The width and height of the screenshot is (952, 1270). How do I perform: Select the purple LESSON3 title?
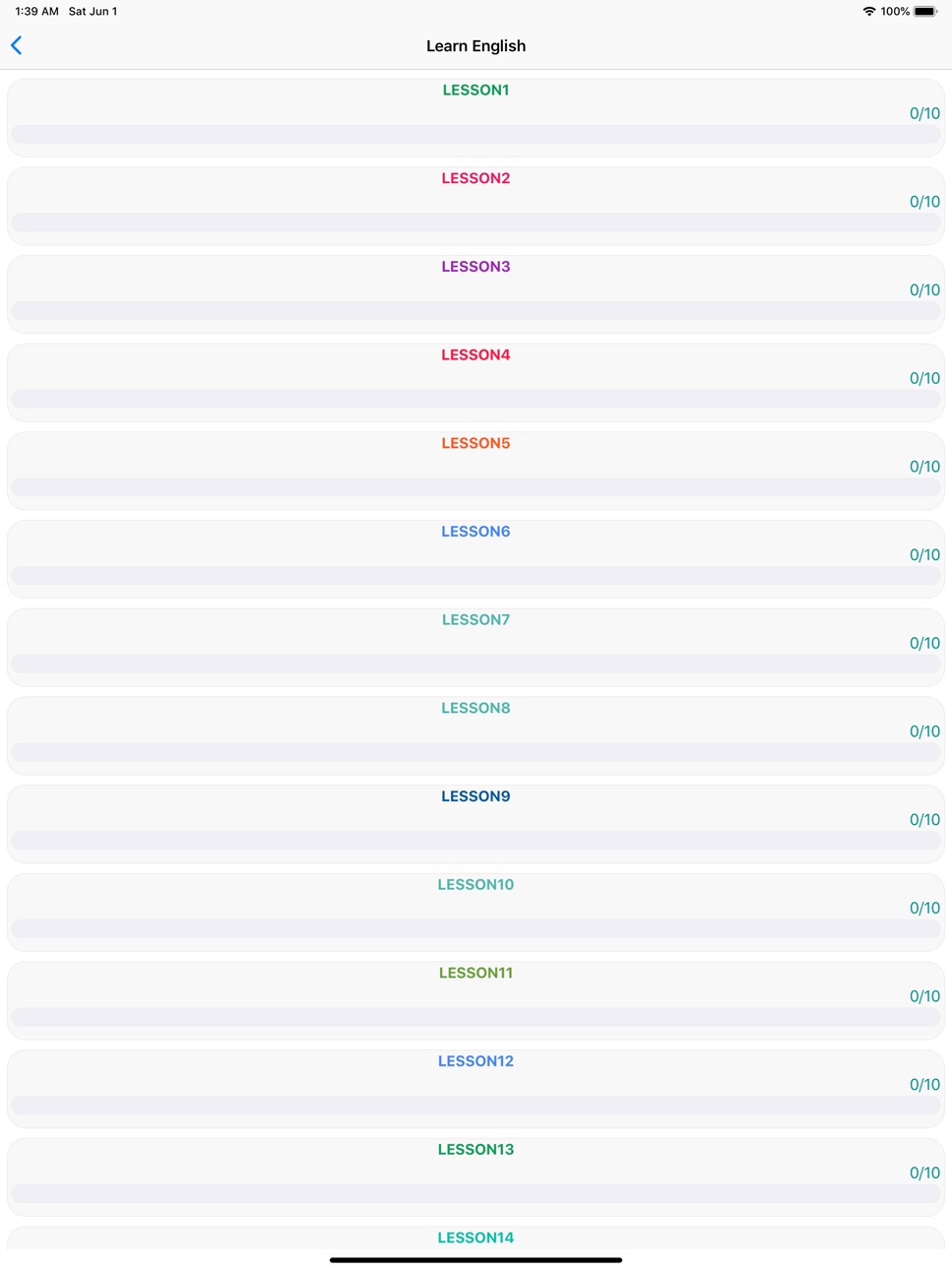click(476, 267)
